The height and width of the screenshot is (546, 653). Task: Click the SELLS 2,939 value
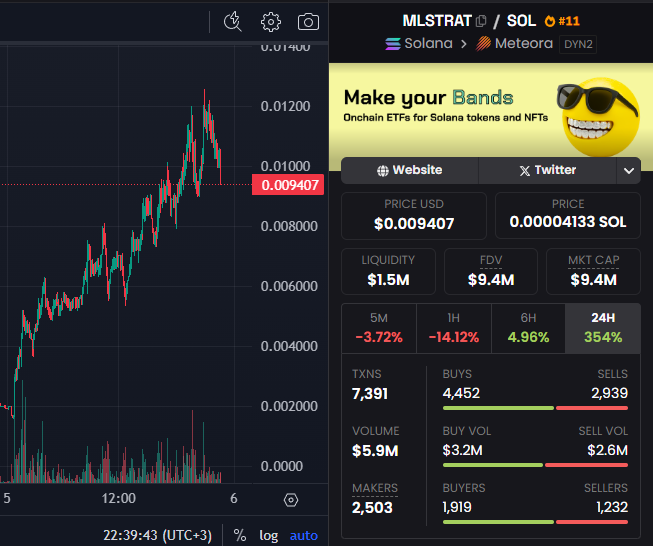(x=609, y=393)
